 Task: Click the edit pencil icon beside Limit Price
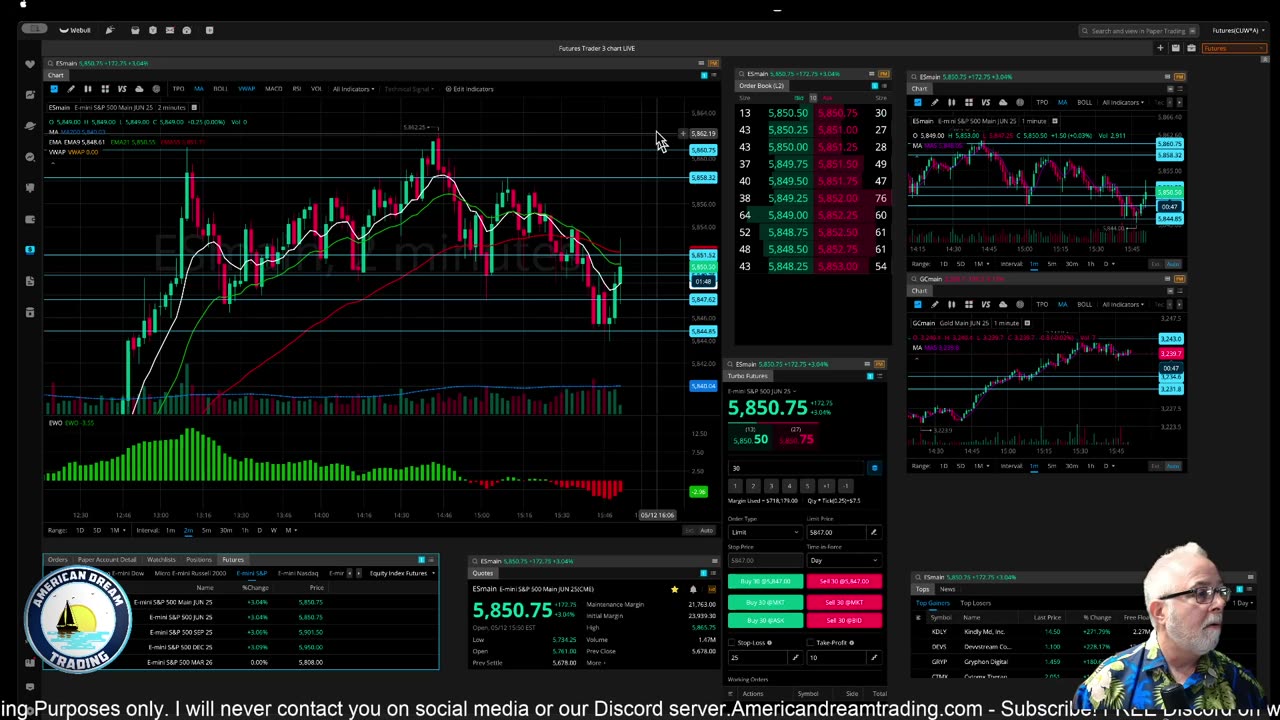[x=873, y=532]
